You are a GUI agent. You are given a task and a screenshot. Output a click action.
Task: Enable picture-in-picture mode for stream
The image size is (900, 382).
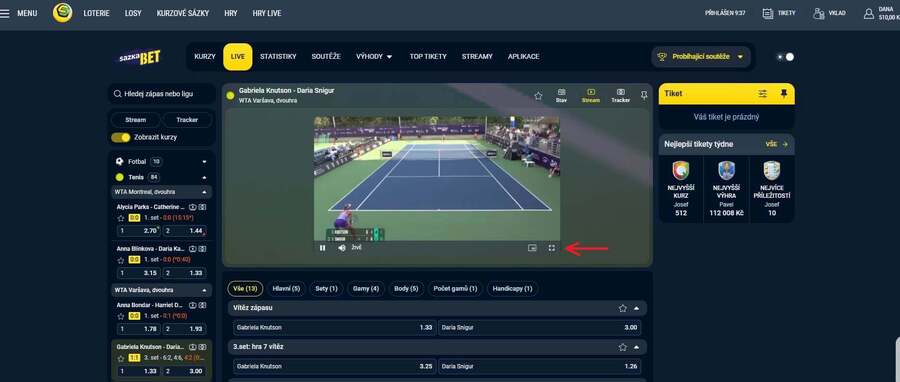click(x=532, y=248)
